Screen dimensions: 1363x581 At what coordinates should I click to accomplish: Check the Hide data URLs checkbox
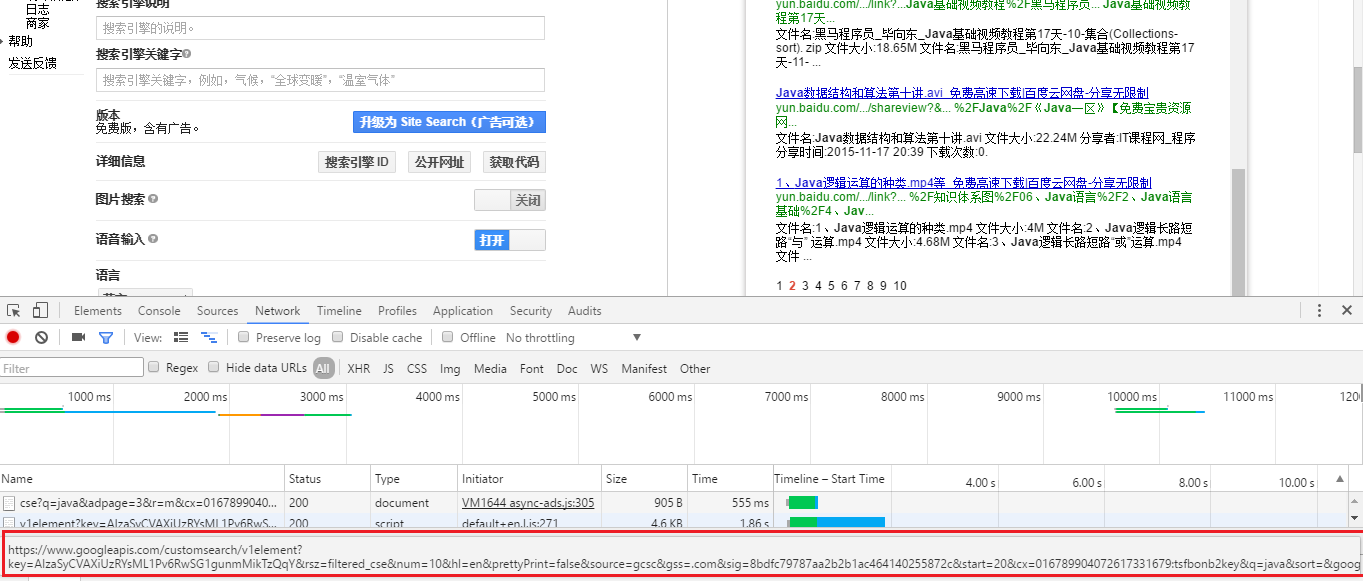tap(214, 367)
